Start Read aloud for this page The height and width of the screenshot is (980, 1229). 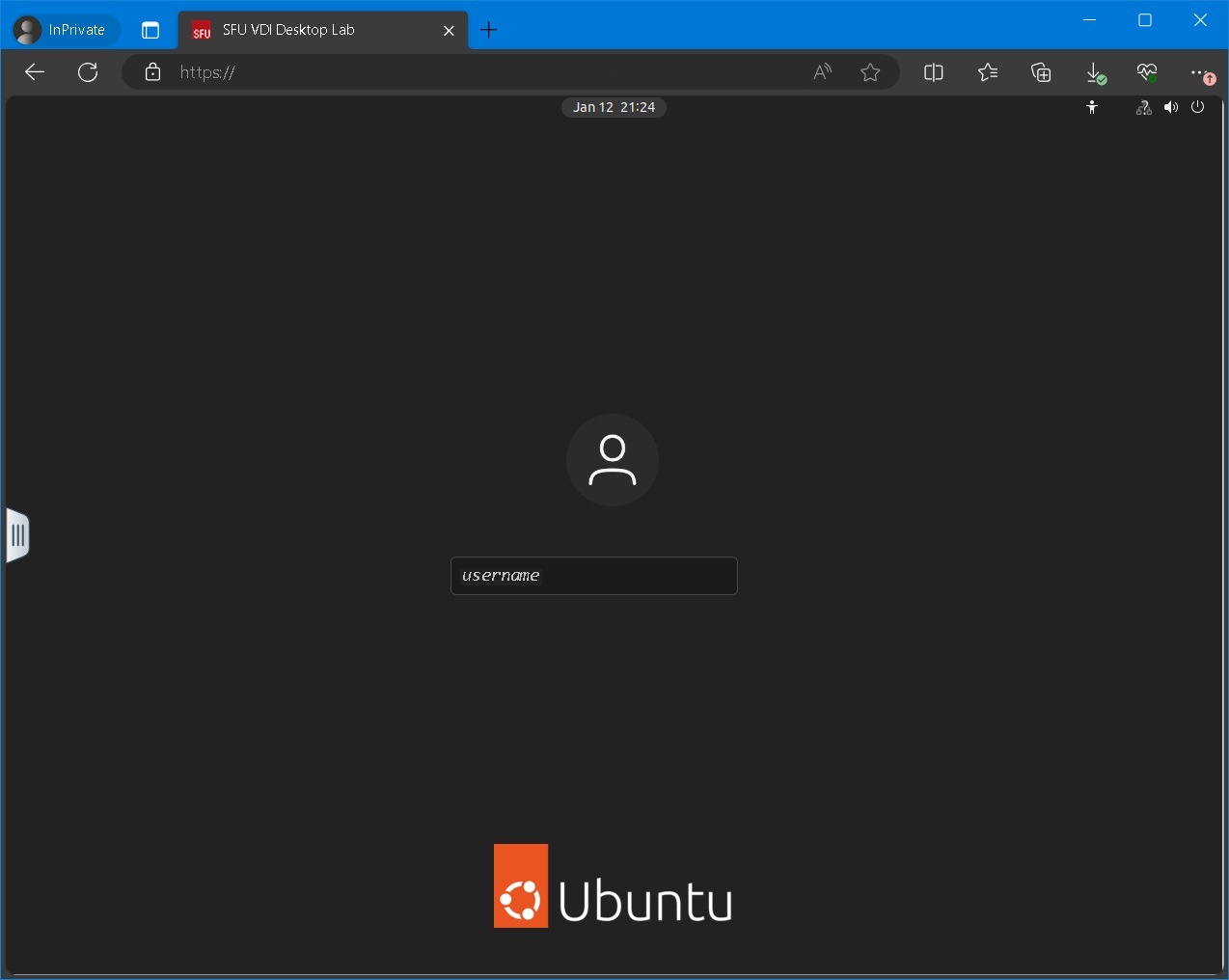pyautogui.click(x=821, y=72)
